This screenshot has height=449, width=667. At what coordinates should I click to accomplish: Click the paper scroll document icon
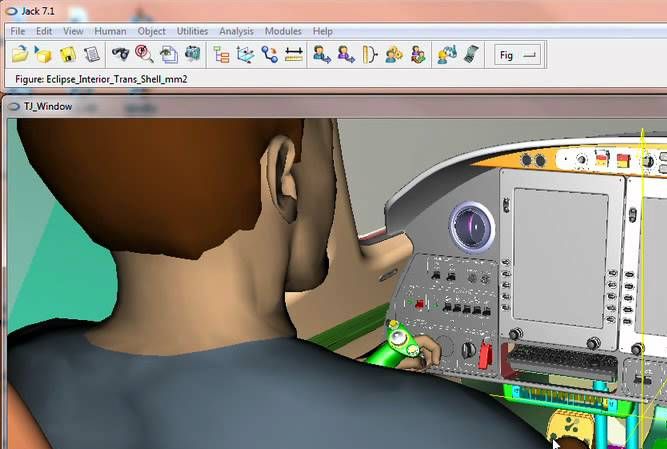(x=91, y=54)
